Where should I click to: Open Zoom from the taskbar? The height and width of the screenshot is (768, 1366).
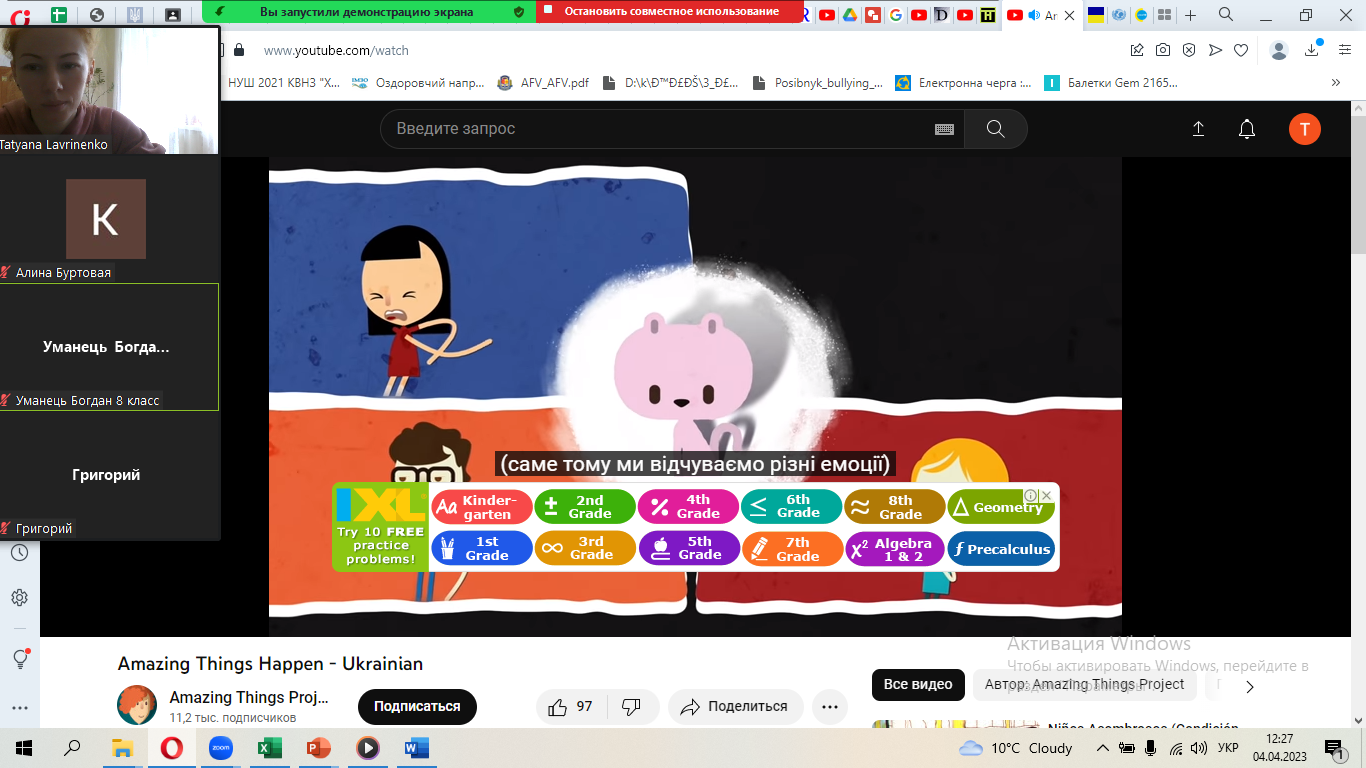tap(221, 748)
